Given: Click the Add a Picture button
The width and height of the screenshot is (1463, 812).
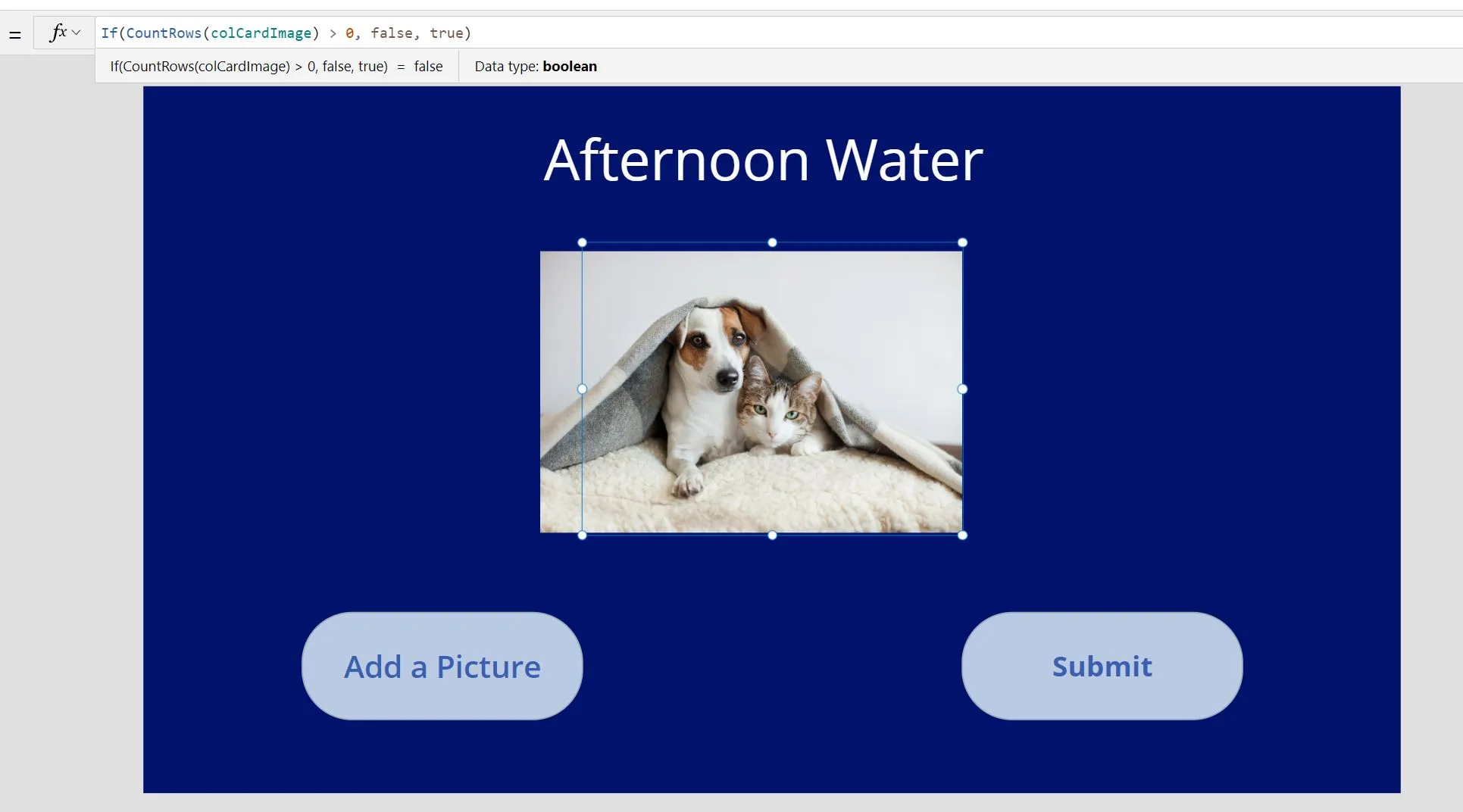Looking at the screenshot, I should click(x=442, y=666).
